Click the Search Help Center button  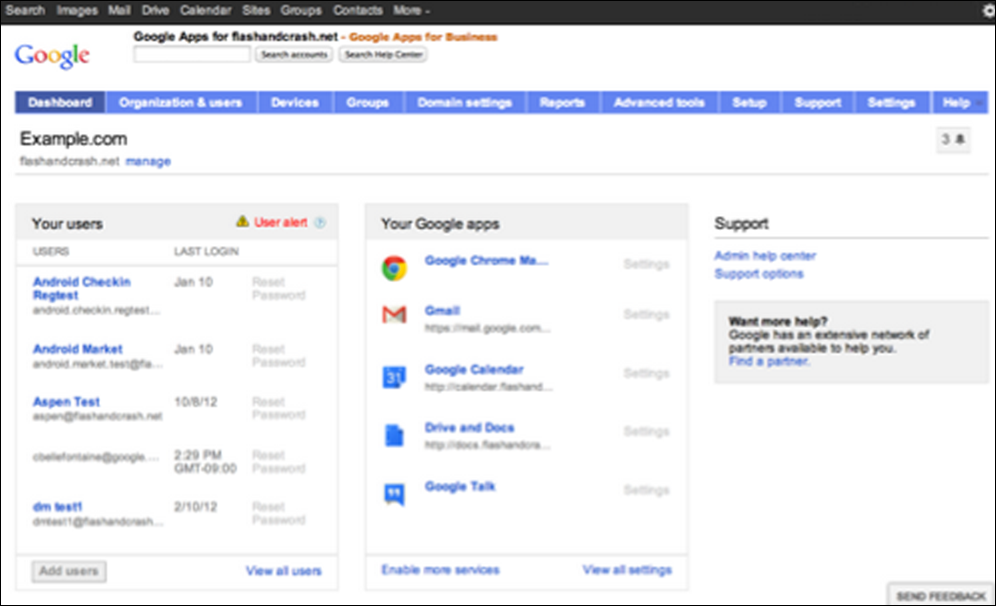click(x=385, y=55)
